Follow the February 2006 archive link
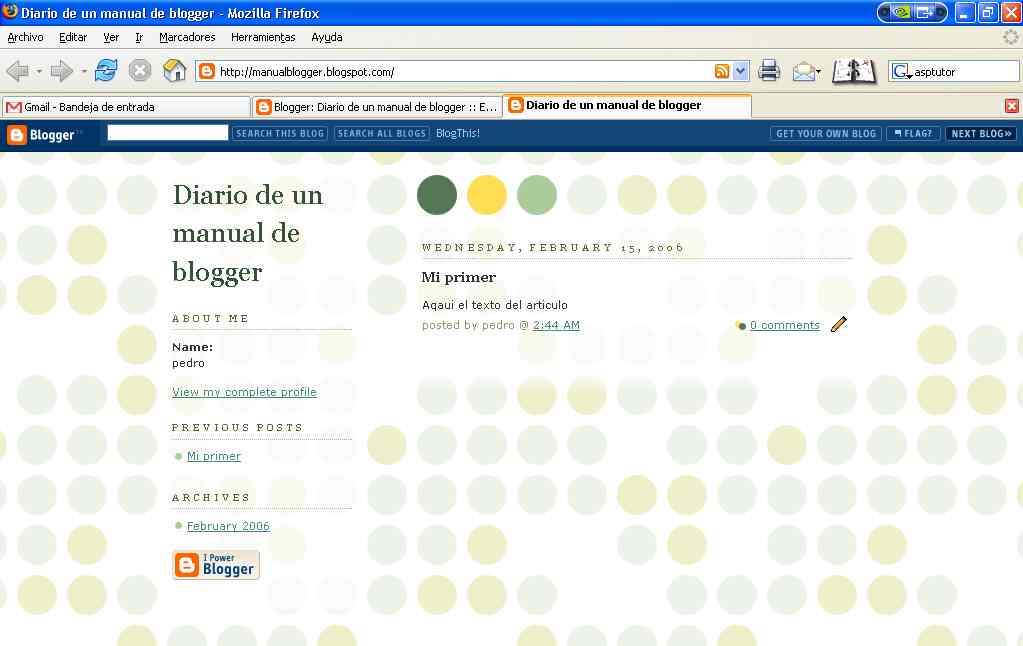 pos(228,526)
